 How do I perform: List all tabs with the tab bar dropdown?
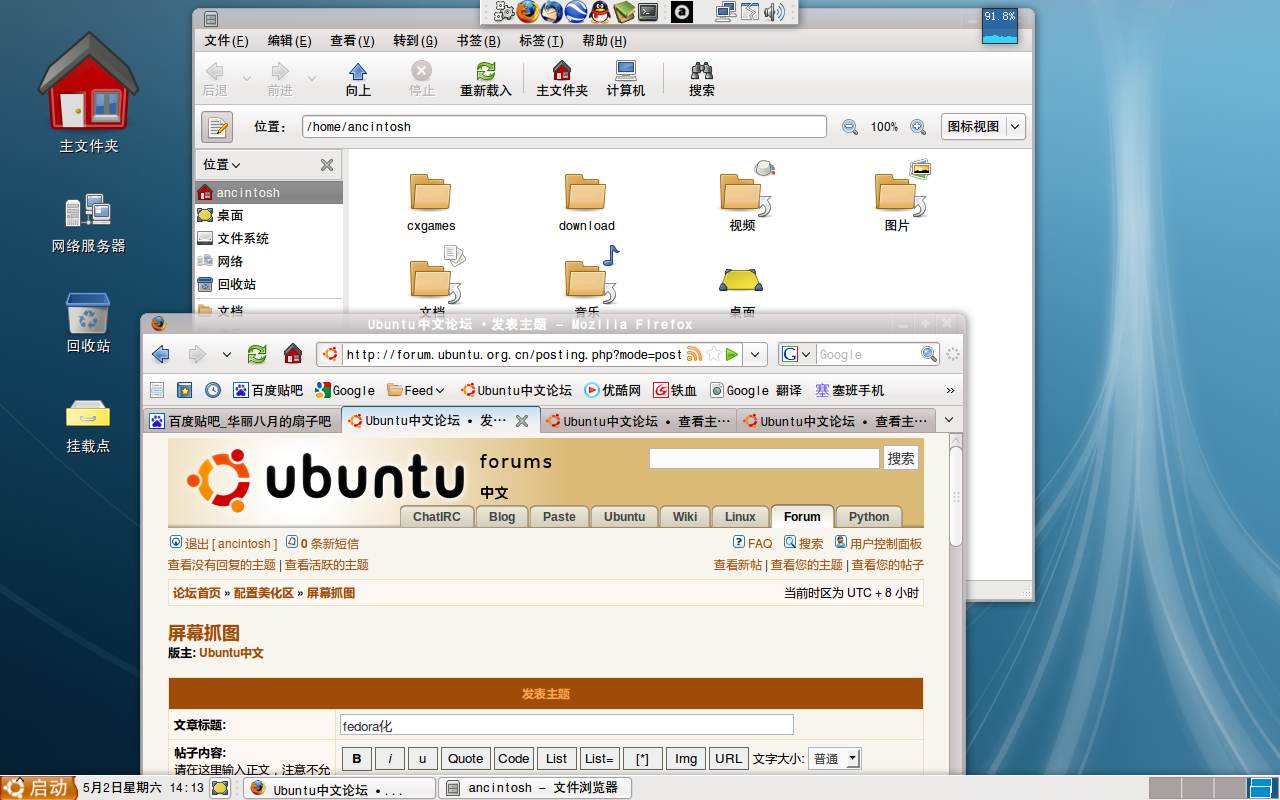(x=949, y=420)
